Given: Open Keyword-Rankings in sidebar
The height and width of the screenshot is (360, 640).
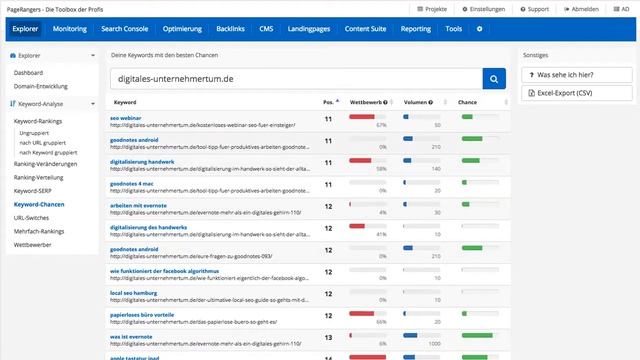Looking at the screenshot, I should click(x=38, y=121).
